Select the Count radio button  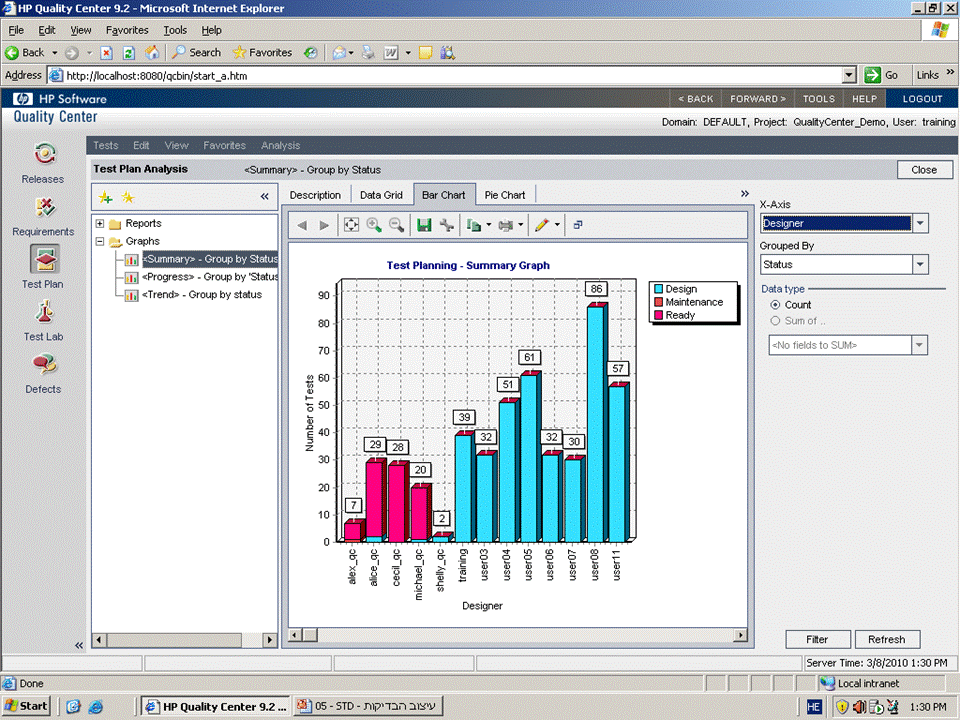tap(775, 305)
